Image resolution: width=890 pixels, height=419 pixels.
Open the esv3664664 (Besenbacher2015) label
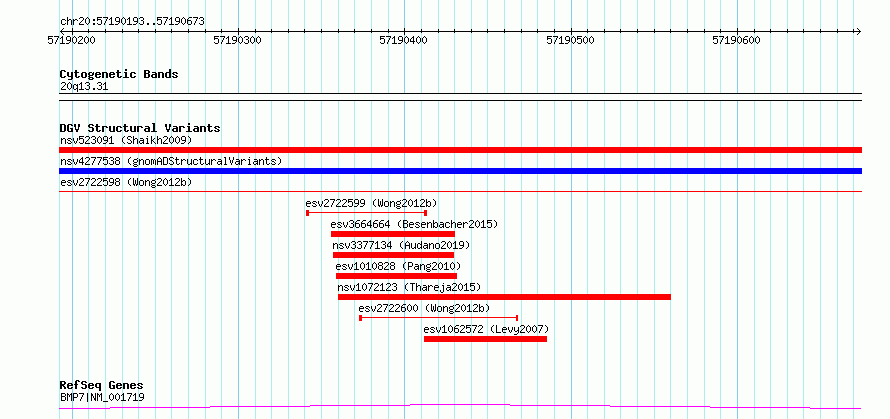pyautogui.click(x=414, y=224)
